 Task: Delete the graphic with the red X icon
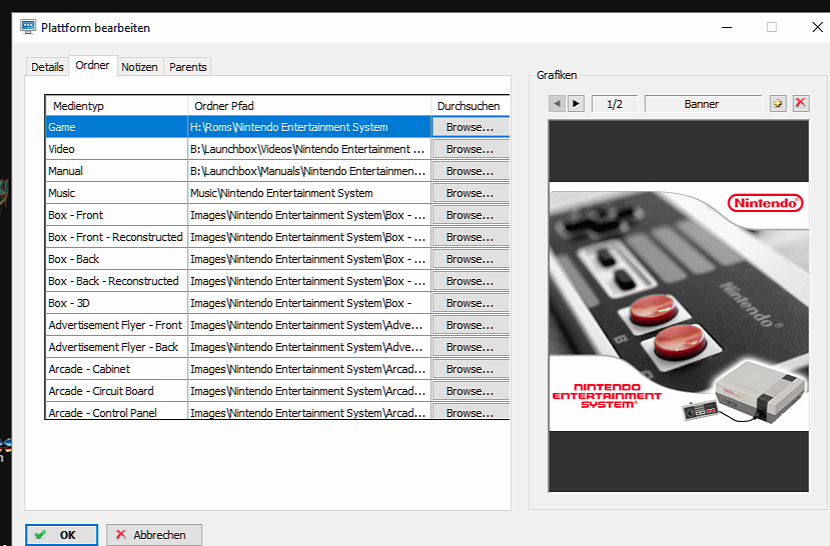tap(800, 104)
